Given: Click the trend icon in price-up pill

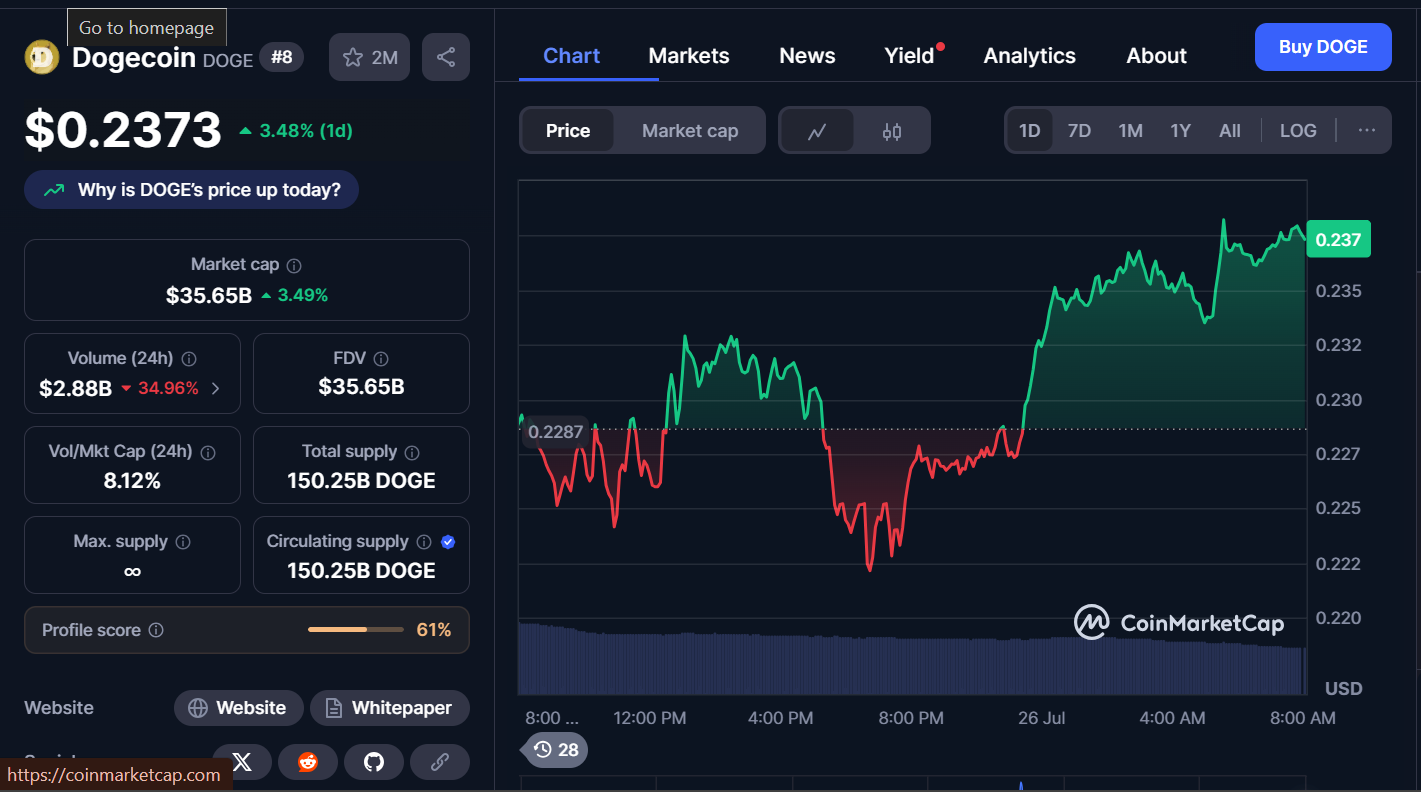Looking at the screenshot, I should [54, 190].
